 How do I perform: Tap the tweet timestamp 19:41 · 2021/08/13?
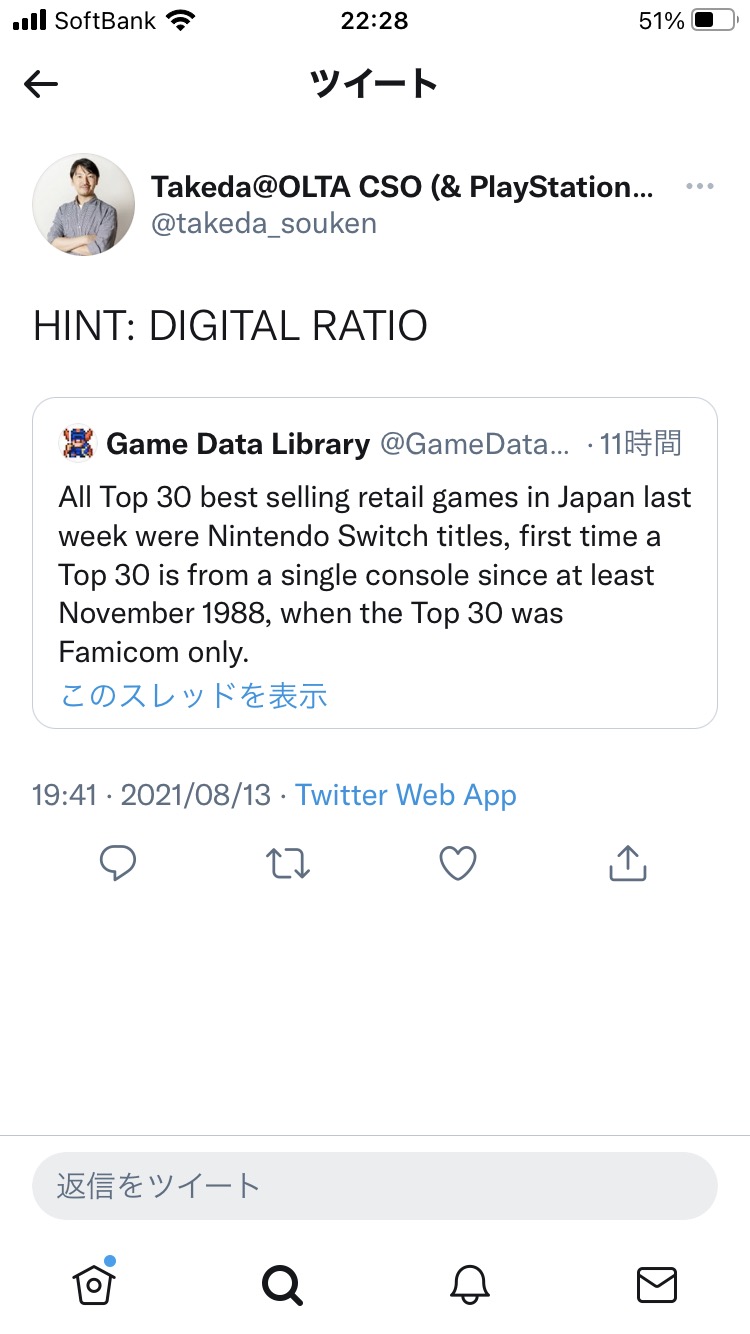coord(152,796)
